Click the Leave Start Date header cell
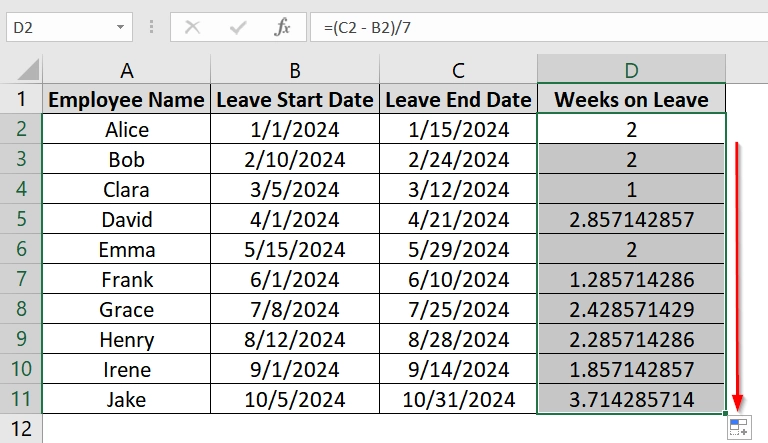This screenshot has height=443, width=768. pos(295,99)
